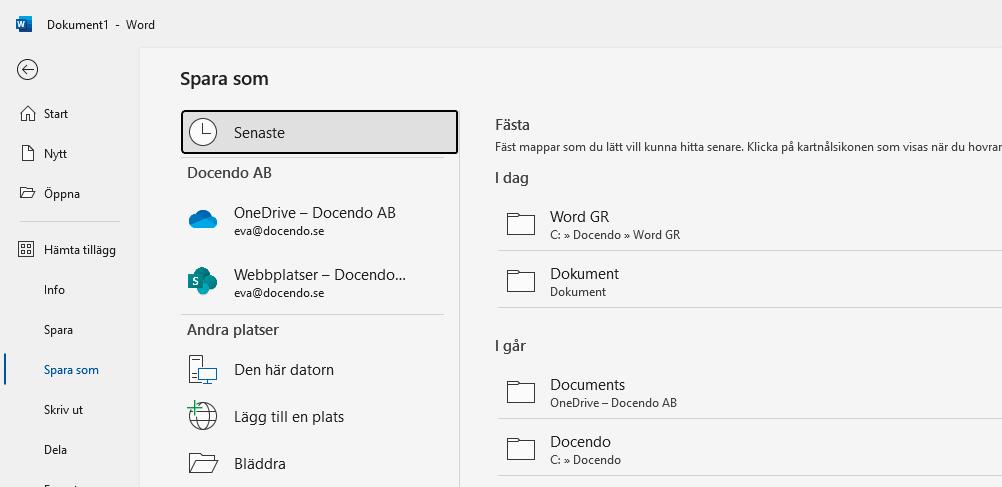Select the Dokument folder name under I dag
Screen dimensions: 1002x487
tap(584, 274)
